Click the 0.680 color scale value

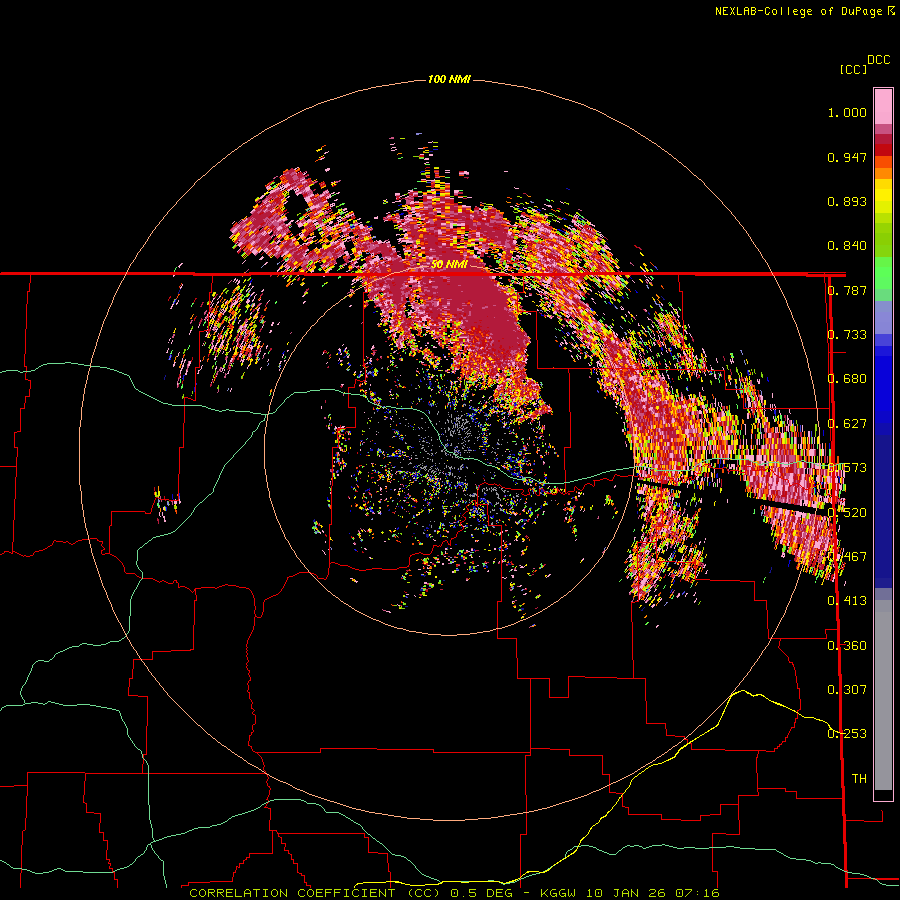pos(847,379)
